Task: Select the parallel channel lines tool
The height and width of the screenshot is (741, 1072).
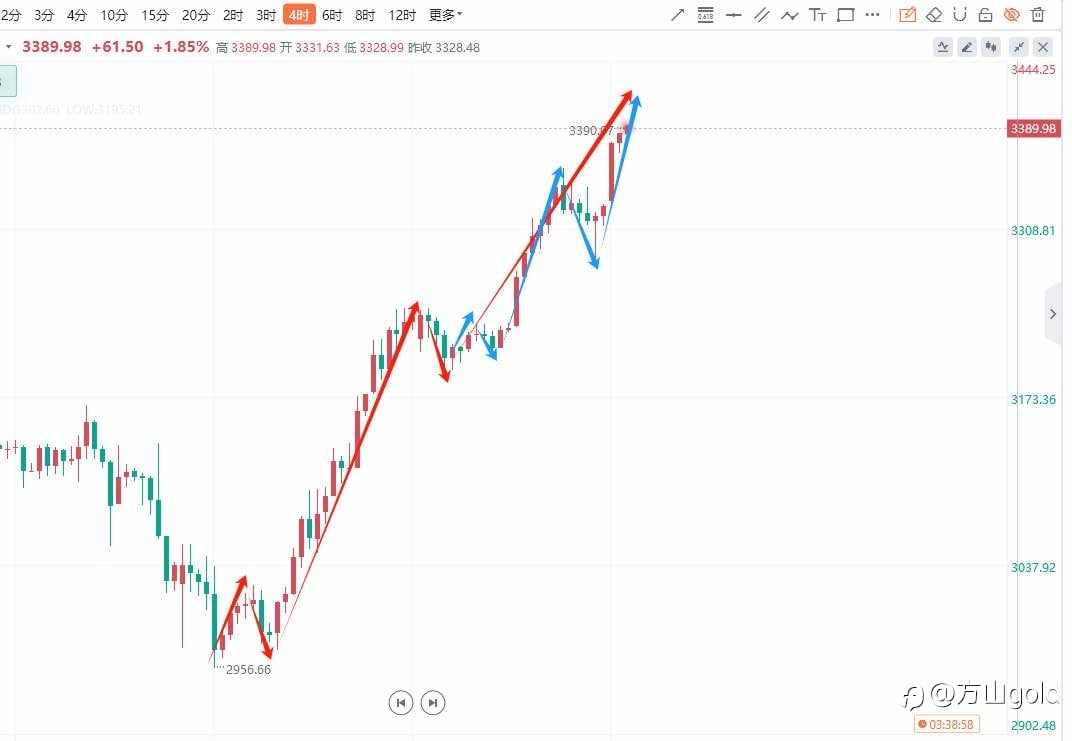Action: click(762, 14)
